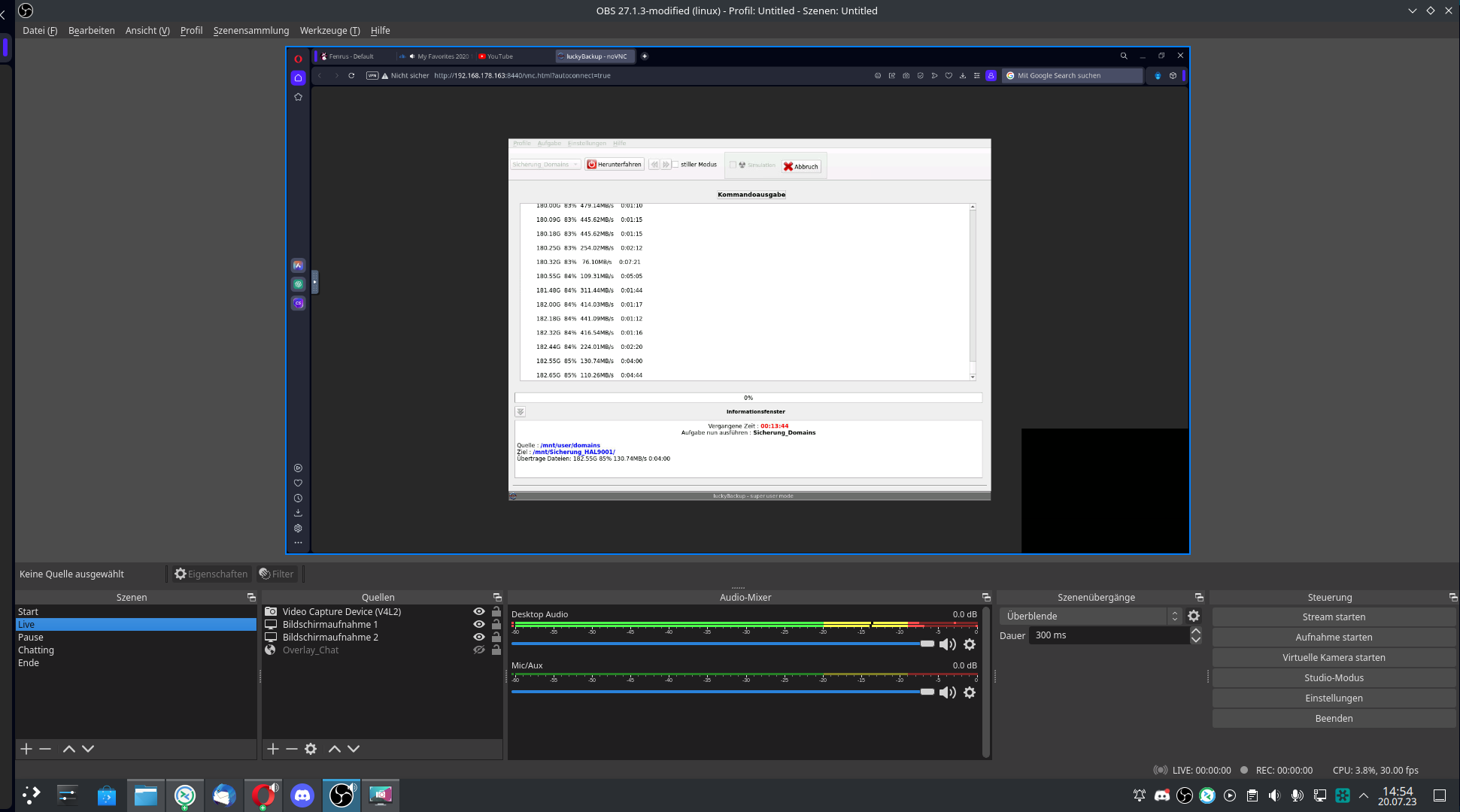Open Desktop Audio settings gear

pyautogui.click(x=970, y=644)
